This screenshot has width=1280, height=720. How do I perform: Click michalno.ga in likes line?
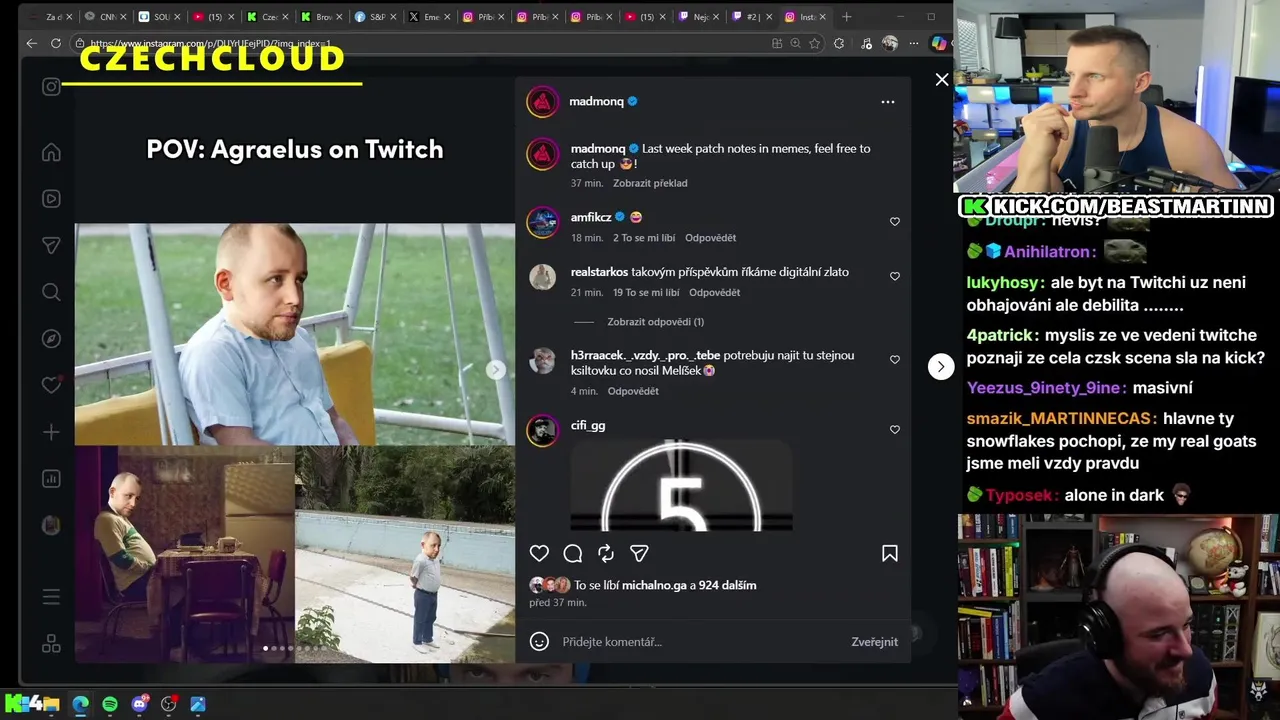[654, 585]
